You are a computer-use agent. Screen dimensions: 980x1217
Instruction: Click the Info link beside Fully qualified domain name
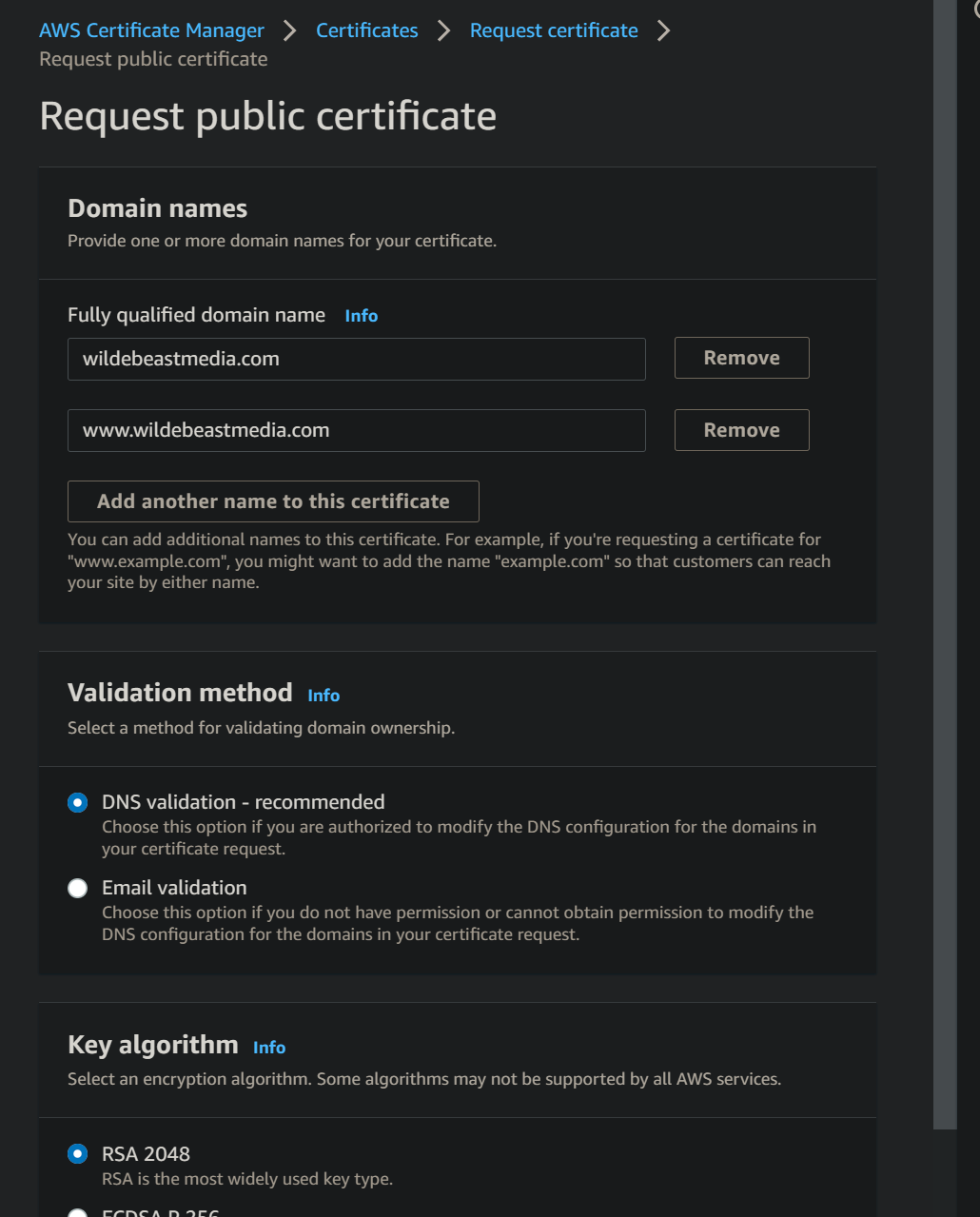pos(362,315)
